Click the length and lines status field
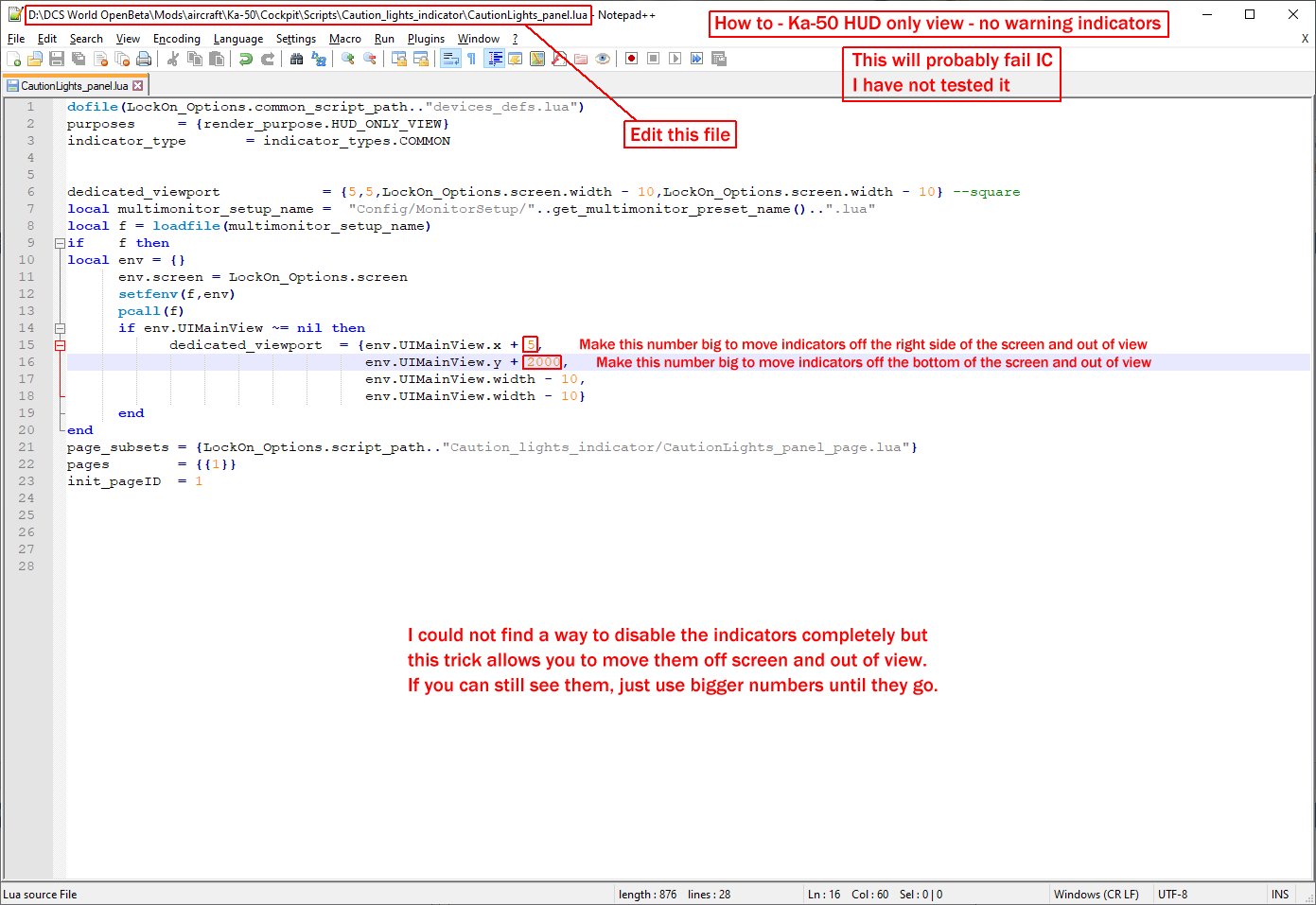This screenshot has height=905, width=1316. pyautogui.click(x=675, y=894)
